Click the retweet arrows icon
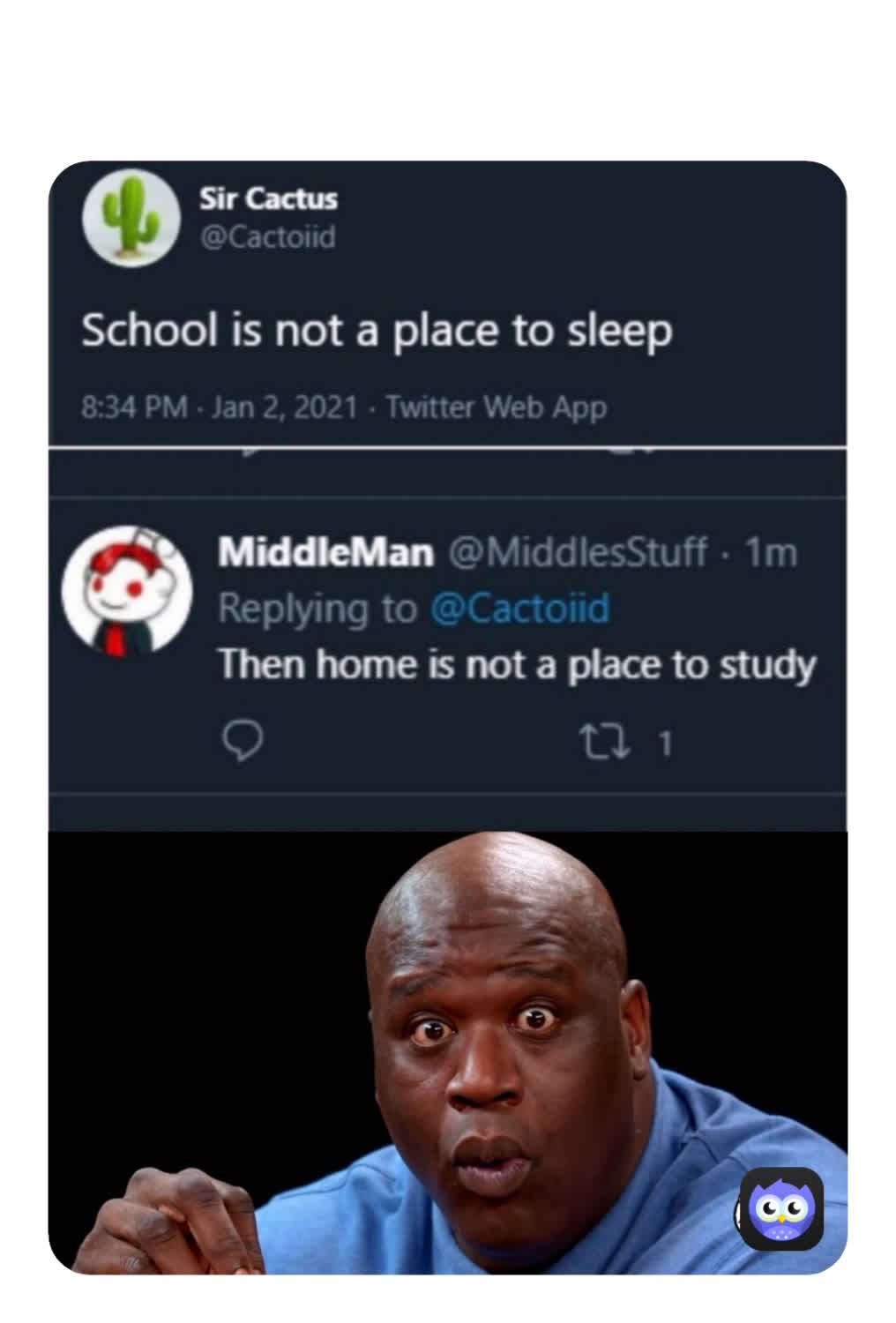Image resolution: width=896 pixels, height=1323 pixels. pos(604,743)
